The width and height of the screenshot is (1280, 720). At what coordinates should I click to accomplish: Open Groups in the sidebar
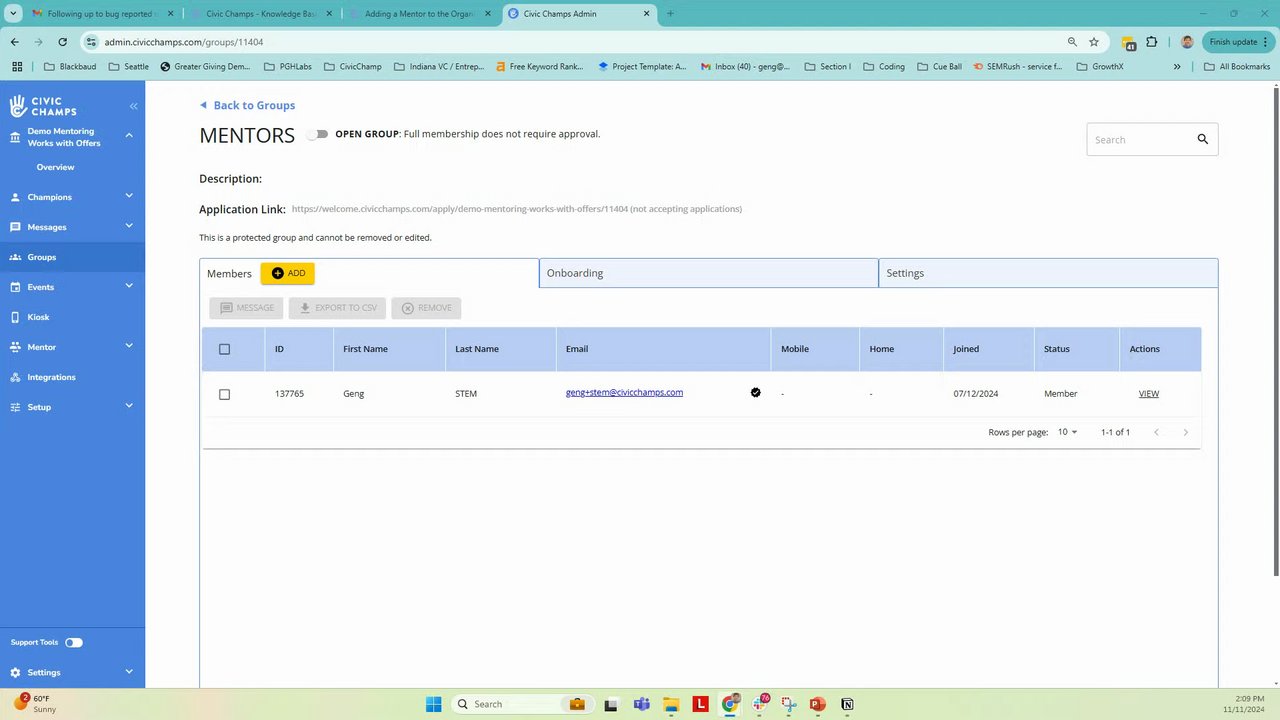click(72, 257)
